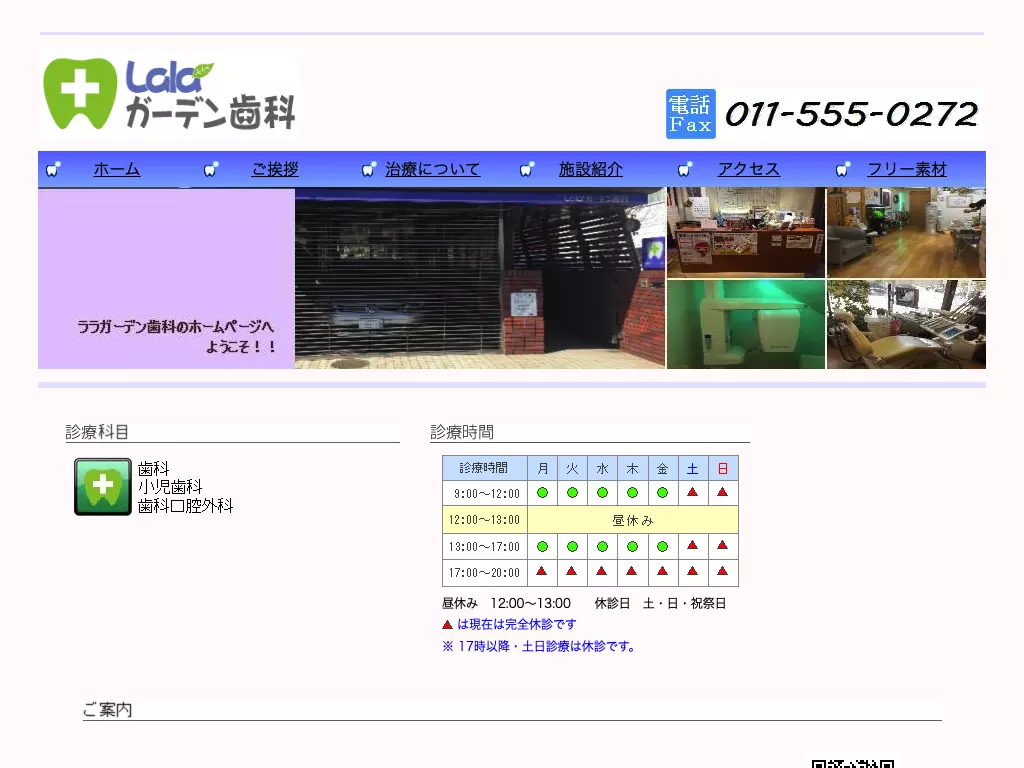Image resolution: width=1024 pixels, height=768 pixels.
Task: Click green tooth icon under 診療科目
Action: click(103, 487)
